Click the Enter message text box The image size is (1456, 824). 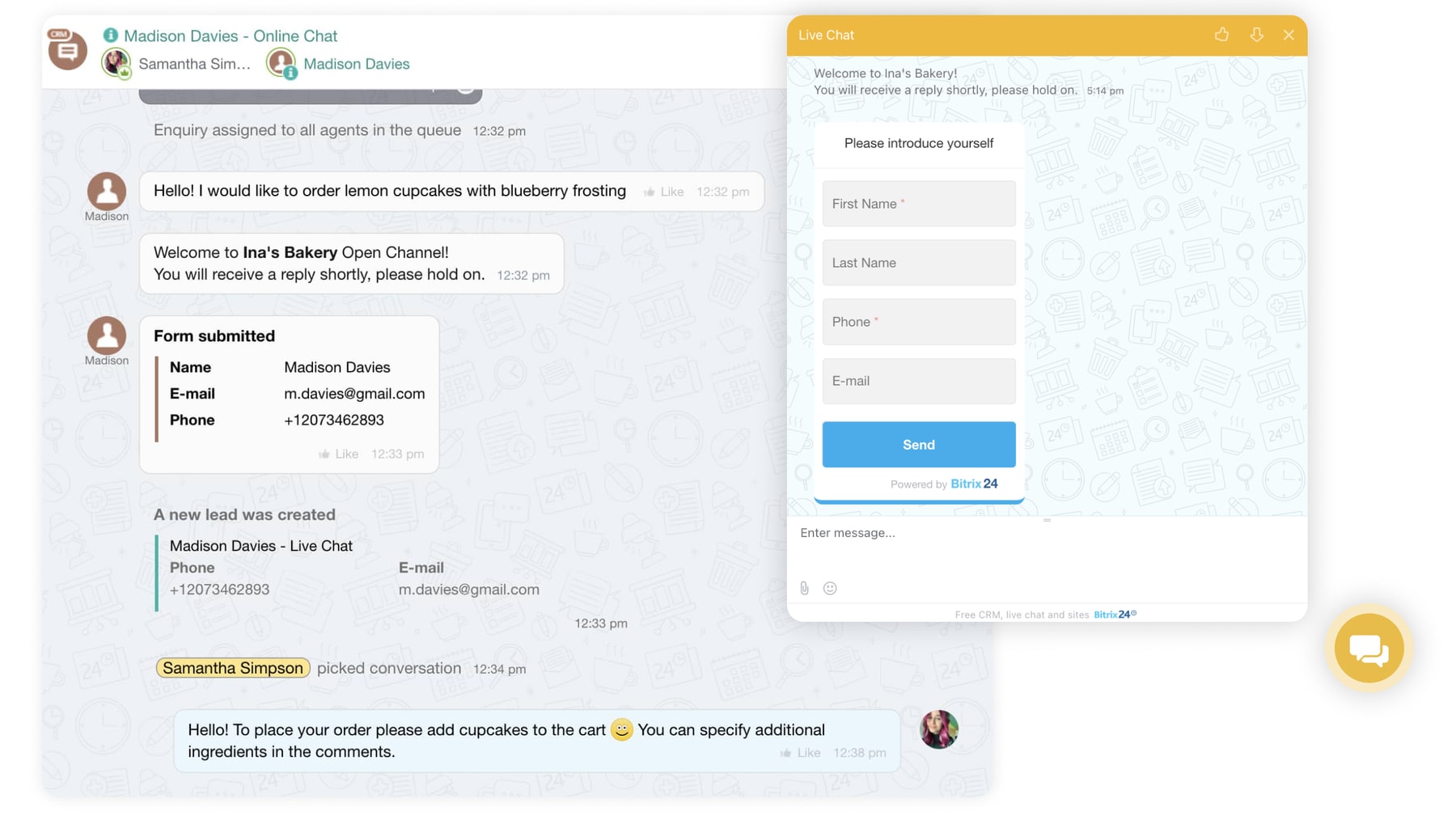tap(1043, 534)
